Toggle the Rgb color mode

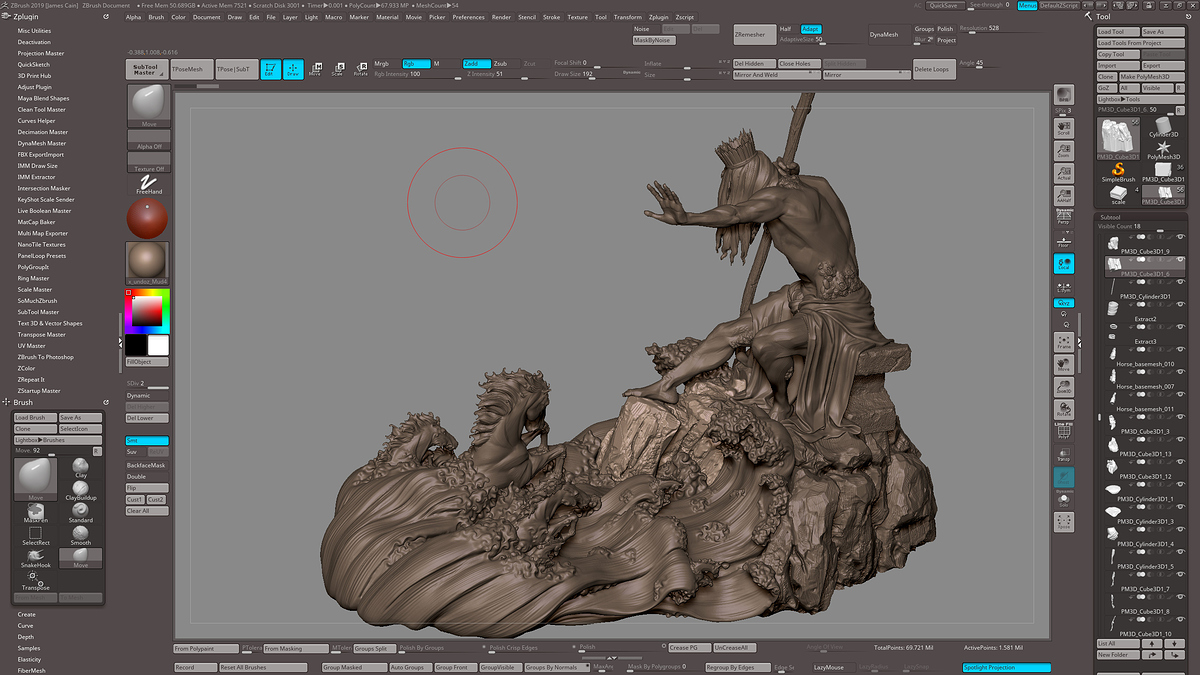tap(416, 63)
